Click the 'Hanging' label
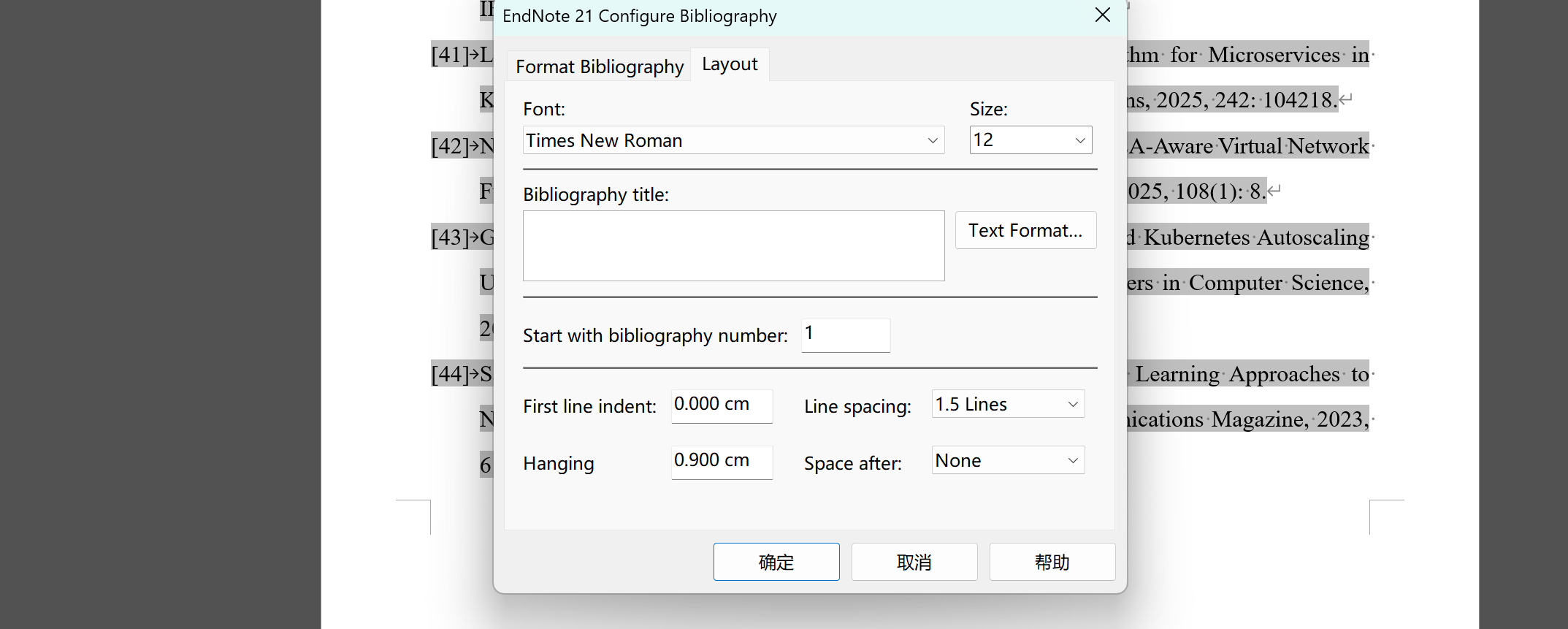 click(559, 464)
